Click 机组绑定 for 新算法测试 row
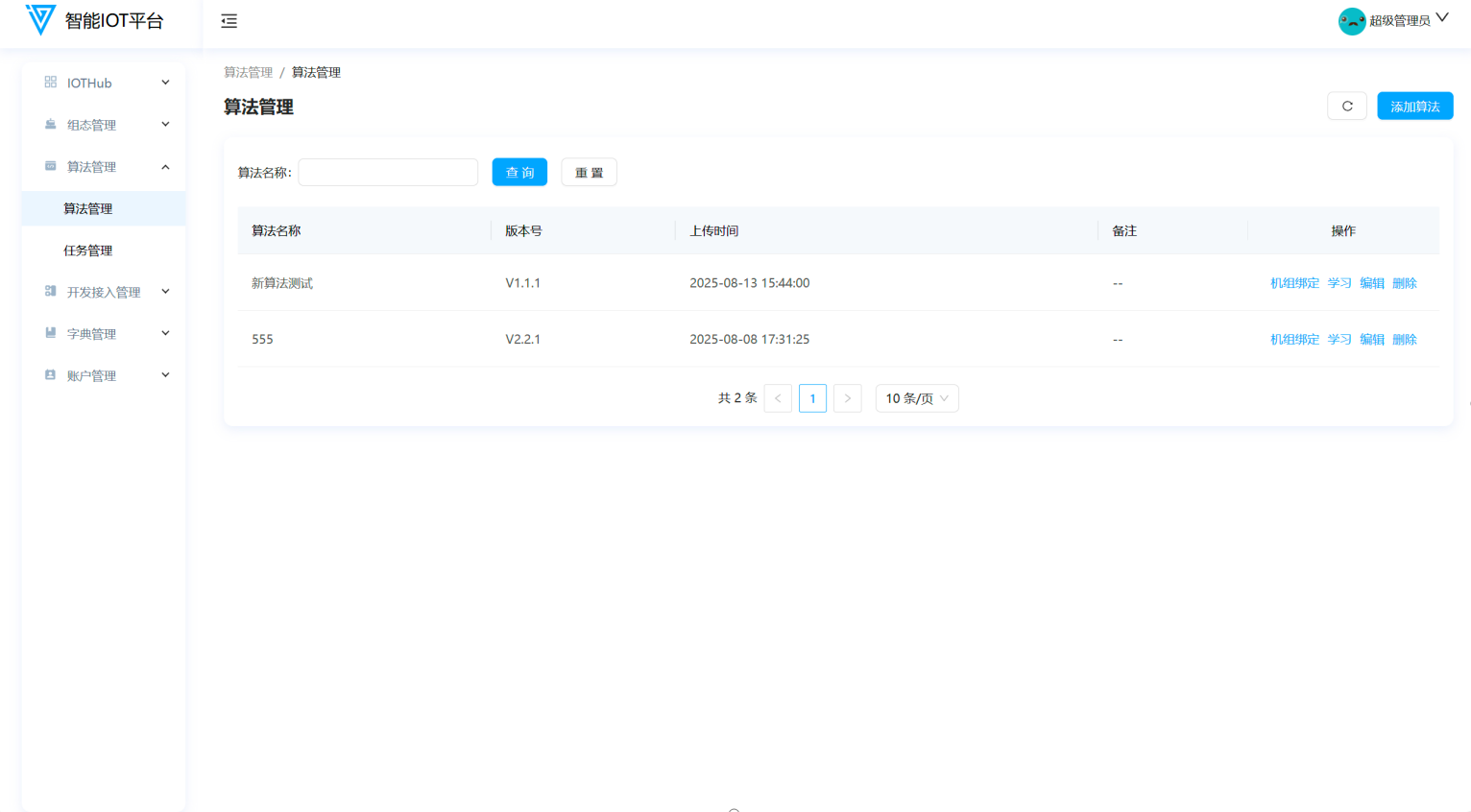Image resolution: width=1471 pixels, height=812 pixels. click(1293, 283)
